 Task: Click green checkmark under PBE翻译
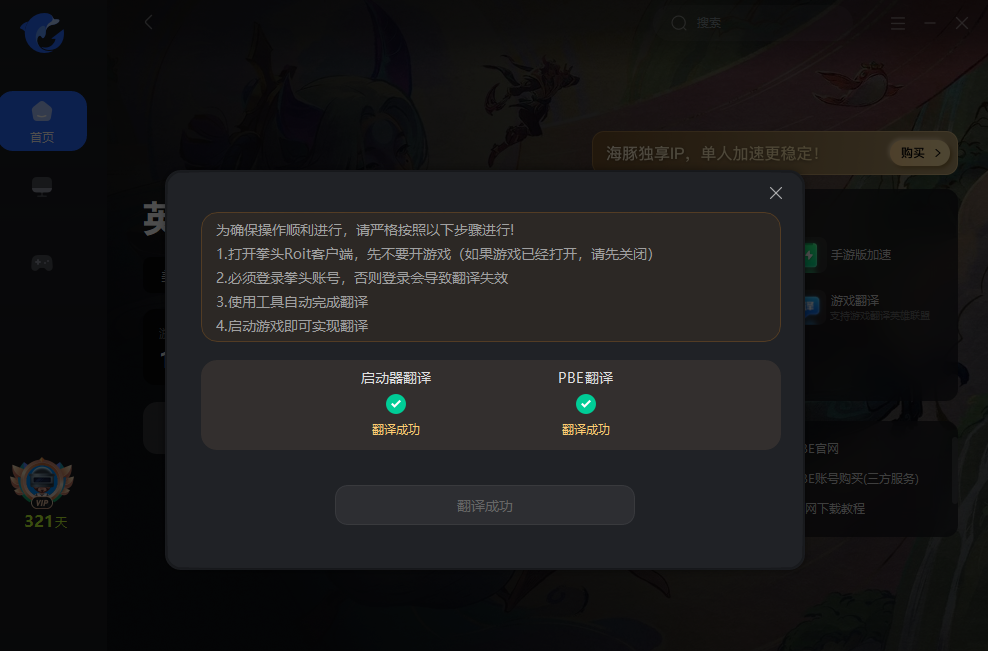585,404
